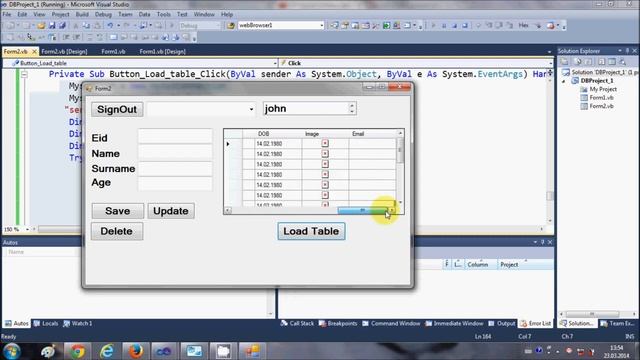Image resolution: width=640 pixels, height=360 pixels.
Task: Open Google Chrome from the taskbar
Action: point(77,351)
